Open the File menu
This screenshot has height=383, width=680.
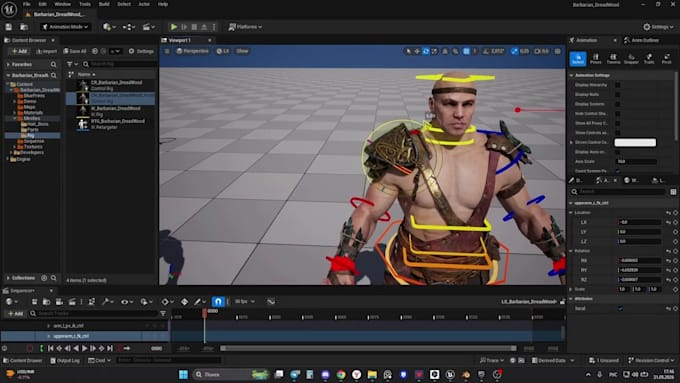pos(26,4)
